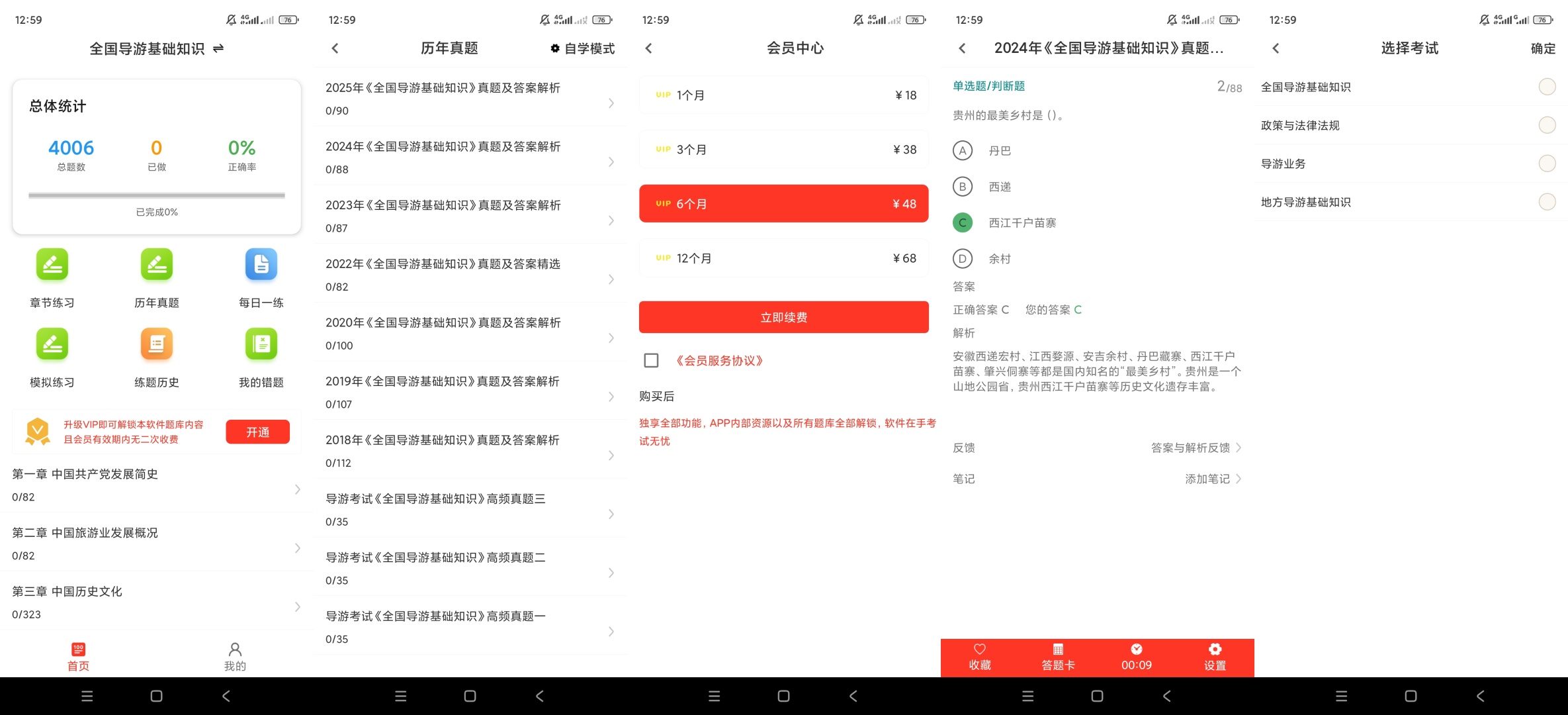Confirm exam with 确定 button
Viewport: 1568px width, 715px height.
[x=1543, y=48]
